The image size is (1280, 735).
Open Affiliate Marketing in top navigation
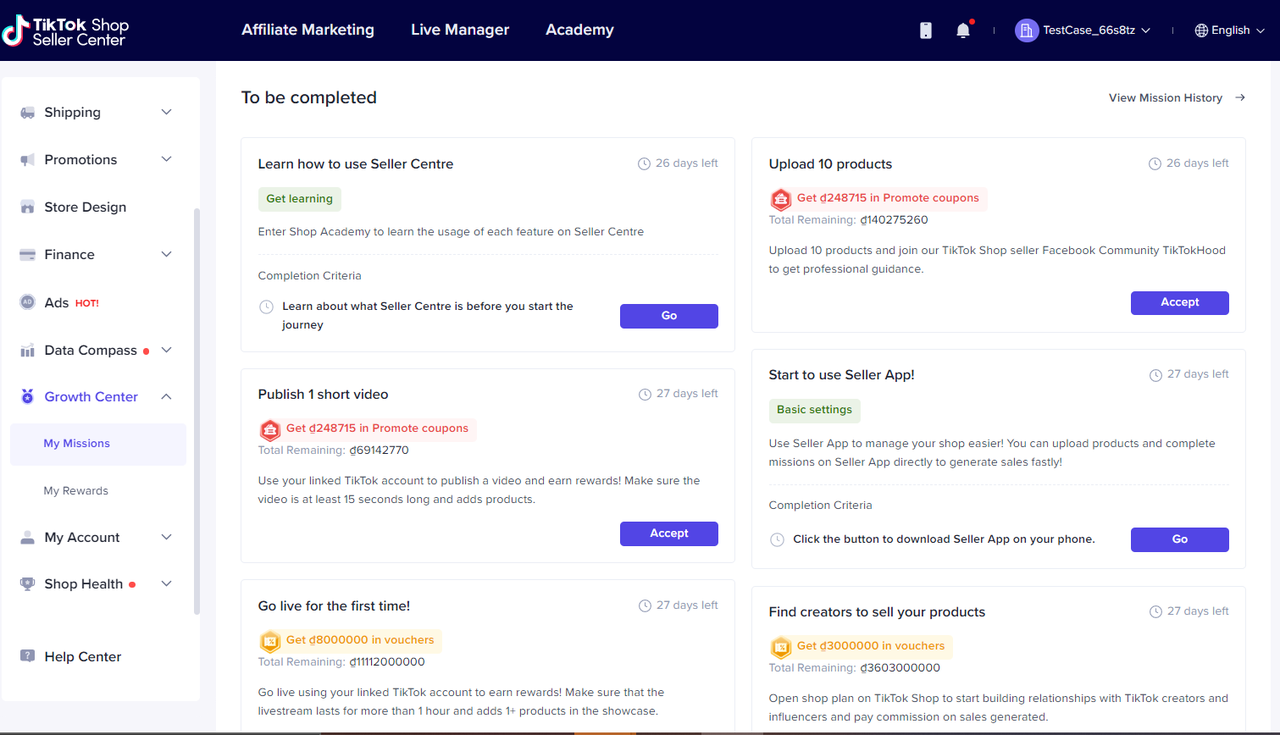[308, 30]
